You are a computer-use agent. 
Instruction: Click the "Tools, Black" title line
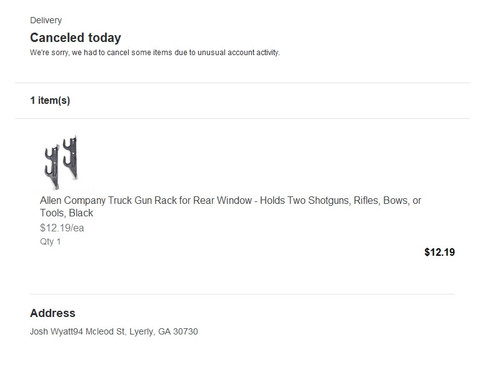[x=67, y=213]
